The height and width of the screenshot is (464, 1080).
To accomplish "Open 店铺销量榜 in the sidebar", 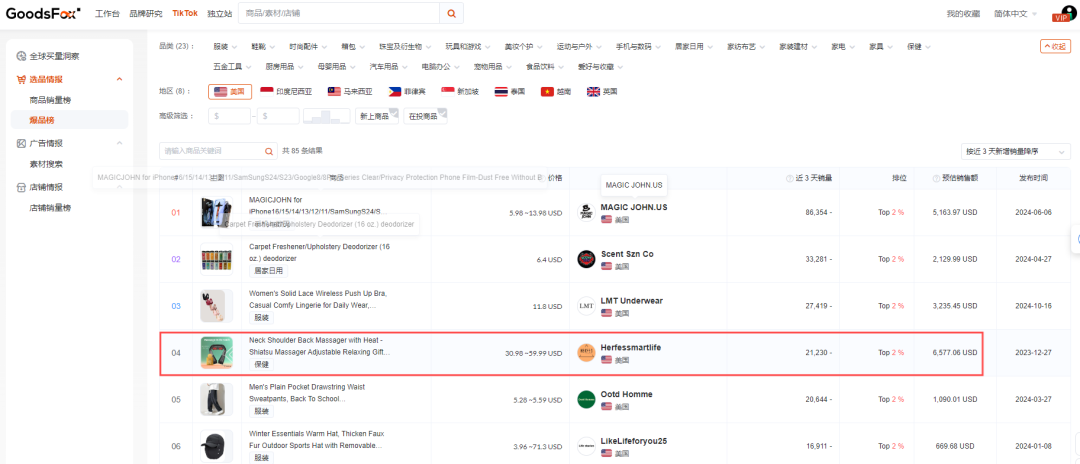I will (x=50, y=207).
